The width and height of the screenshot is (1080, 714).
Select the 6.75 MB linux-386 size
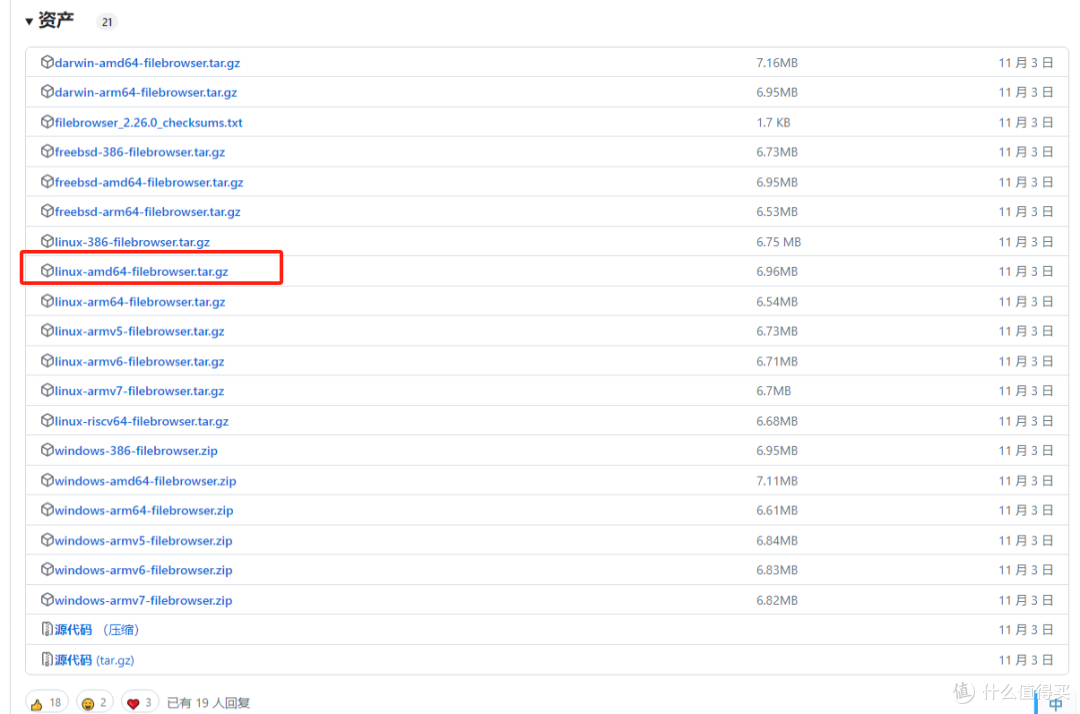click(x=778, y=242)
